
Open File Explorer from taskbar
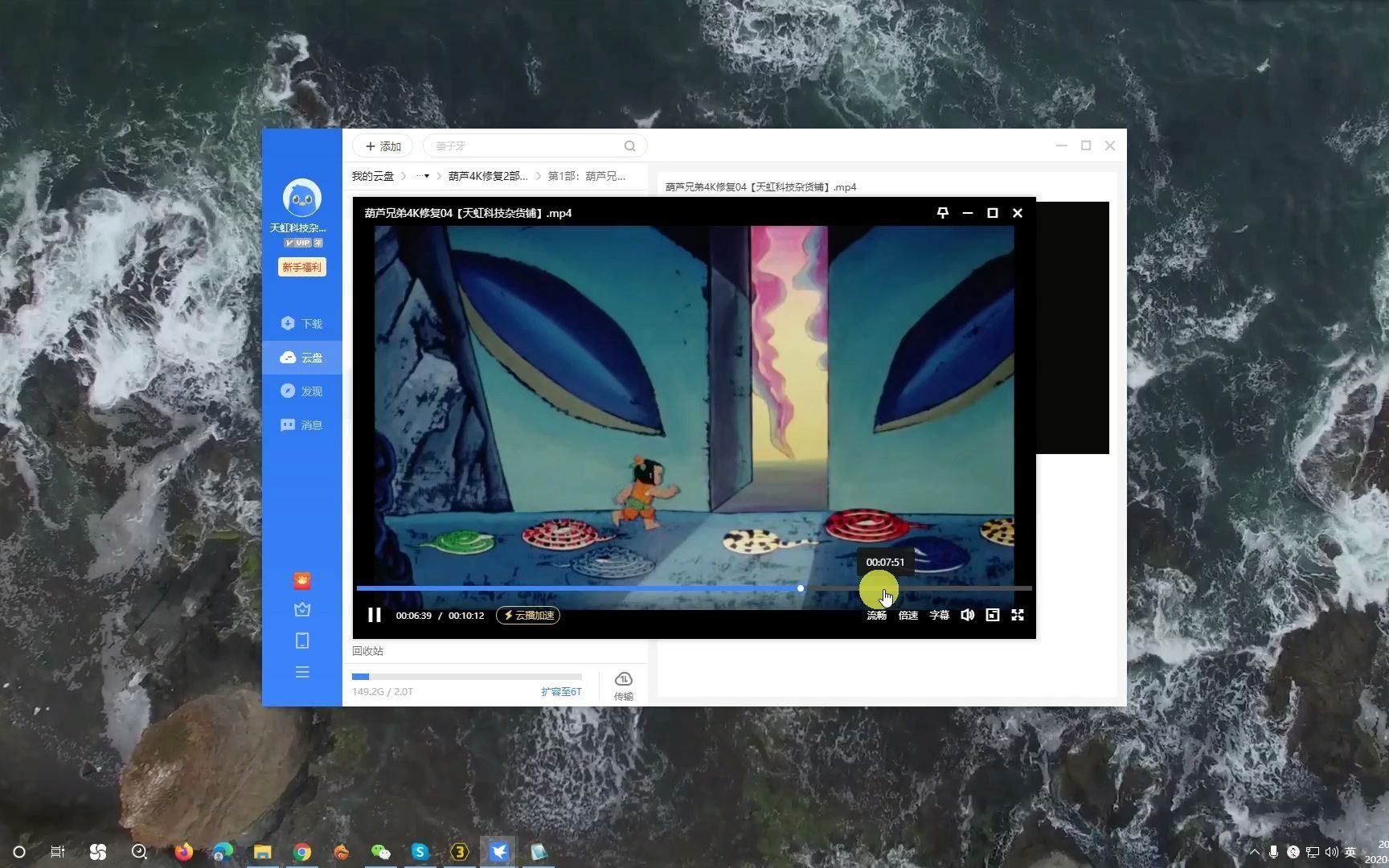(x=263, y=852)
